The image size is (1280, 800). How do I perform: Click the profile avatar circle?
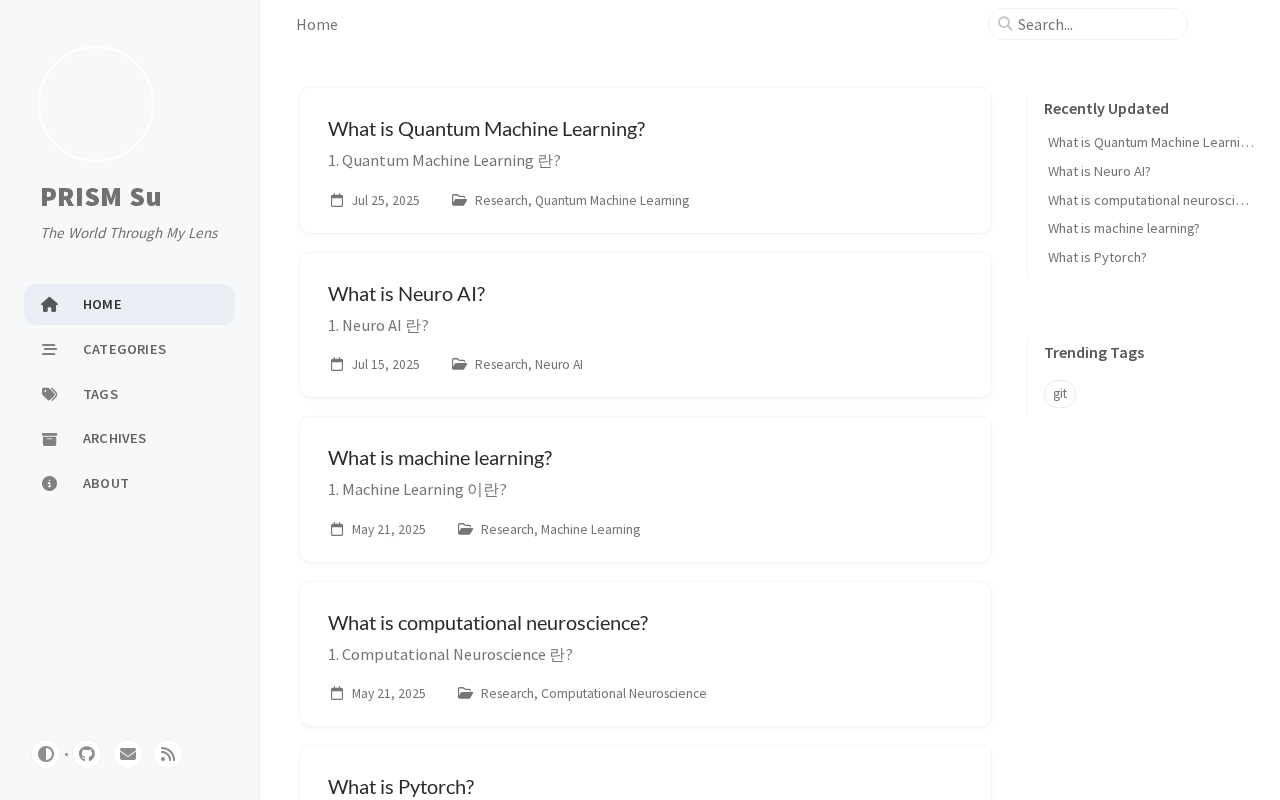click(x=96, y=104)
